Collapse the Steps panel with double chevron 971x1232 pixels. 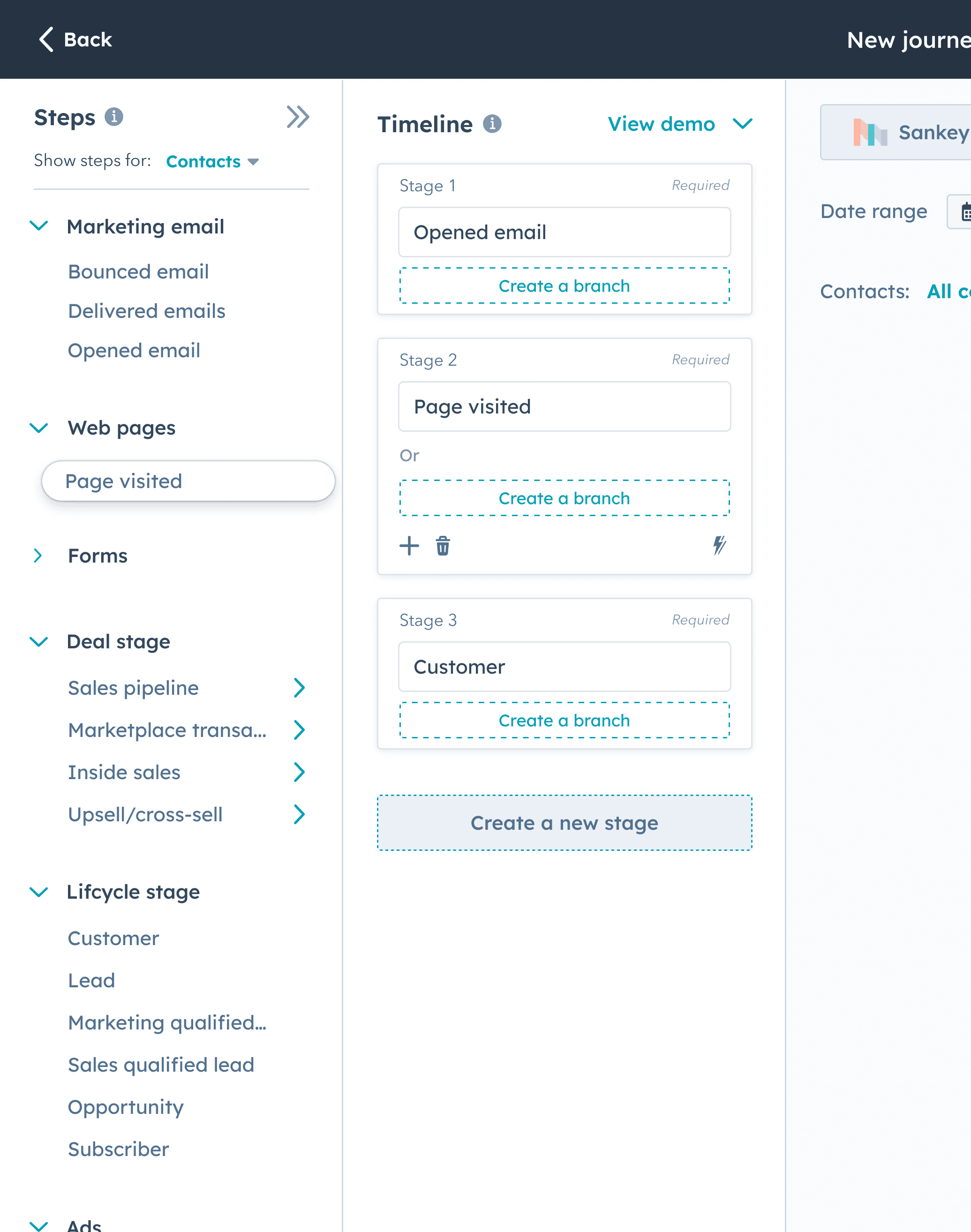pyautogui.click(x=297, y=117)
